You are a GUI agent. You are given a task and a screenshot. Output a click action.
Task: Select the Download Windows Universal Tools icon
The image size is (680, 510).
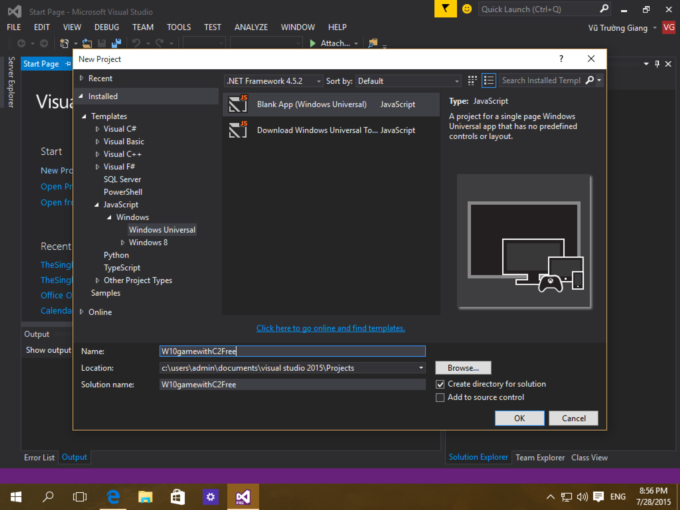238,130
